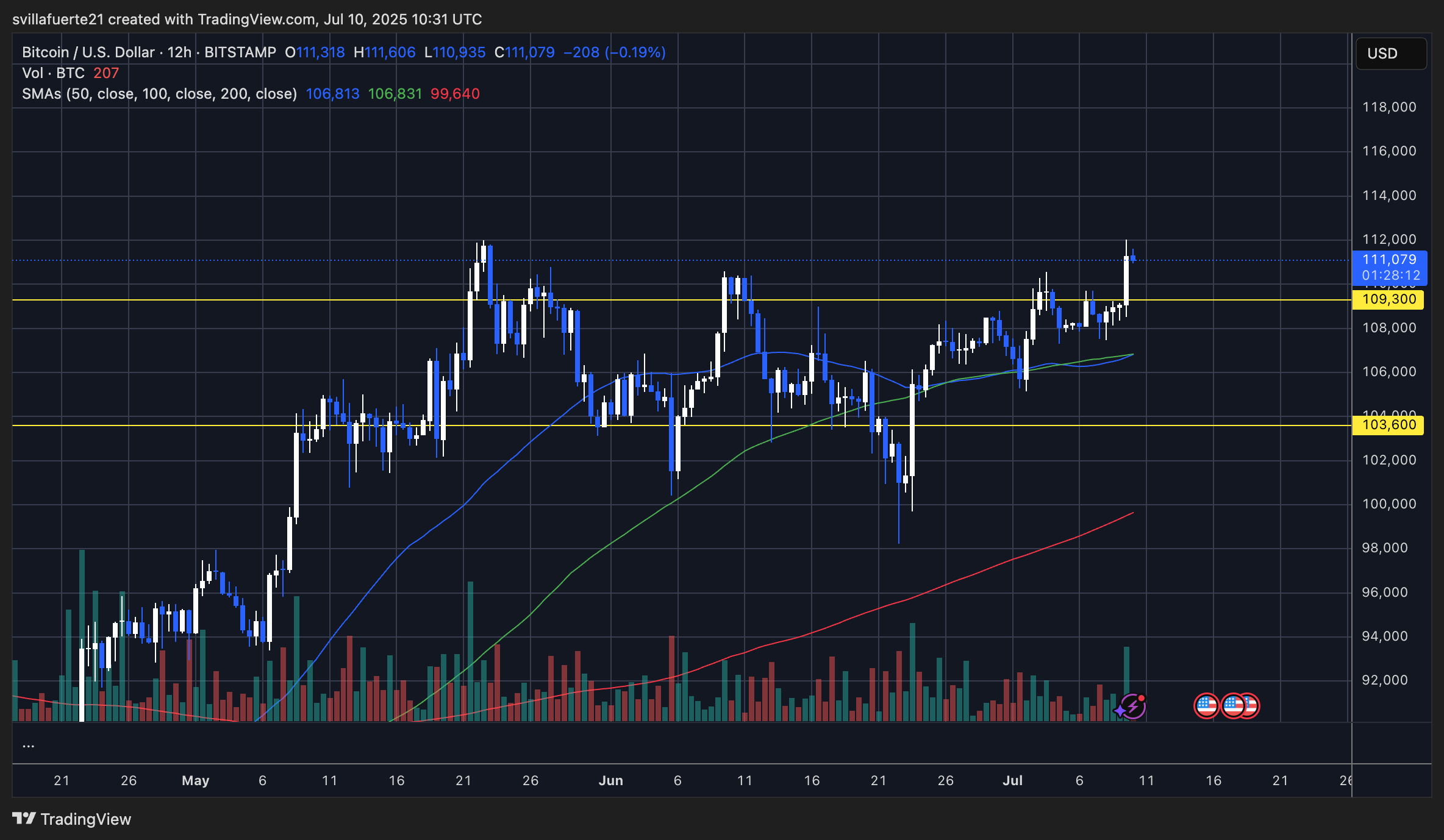Click the red Vol value 207
The width and height of the screenshot is (1444, 840).
[x=106, y=73]
